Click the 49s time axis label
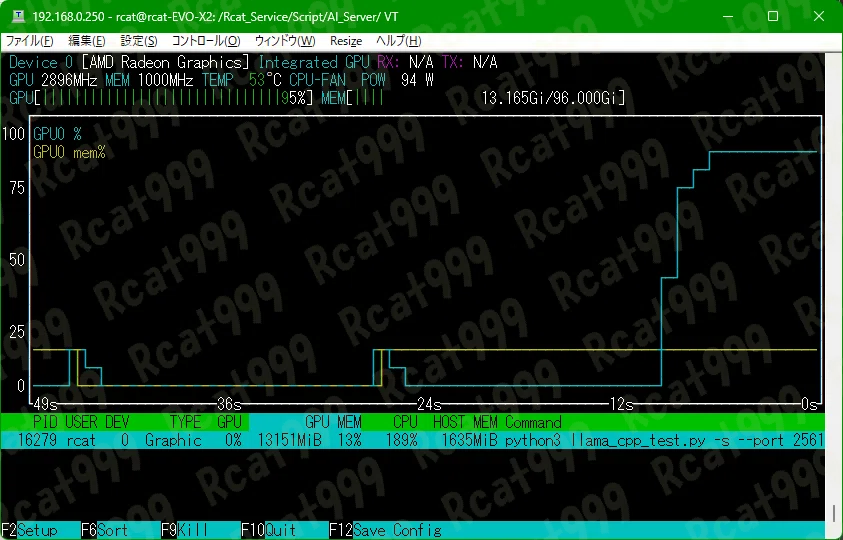 click(45, 403)
